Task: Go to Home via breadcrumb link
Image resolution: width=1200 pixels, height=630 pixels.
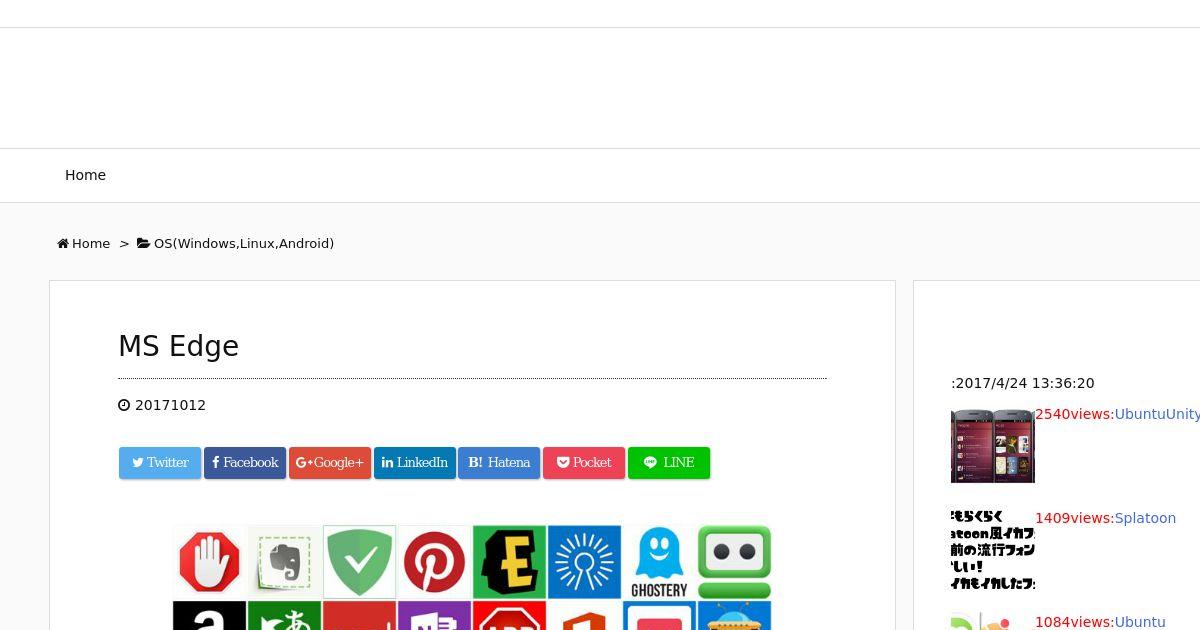Action: pos(91,243)
